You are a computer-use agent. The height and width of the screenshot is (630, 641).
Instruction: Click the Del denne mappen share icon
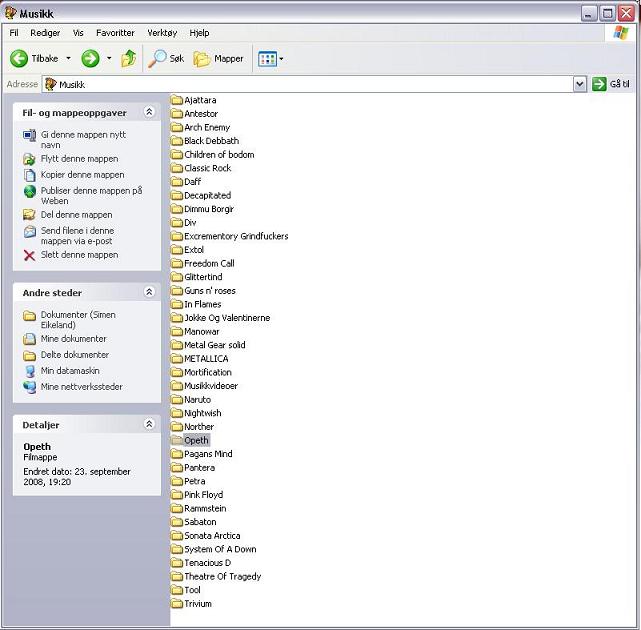[x=29, y=215]
